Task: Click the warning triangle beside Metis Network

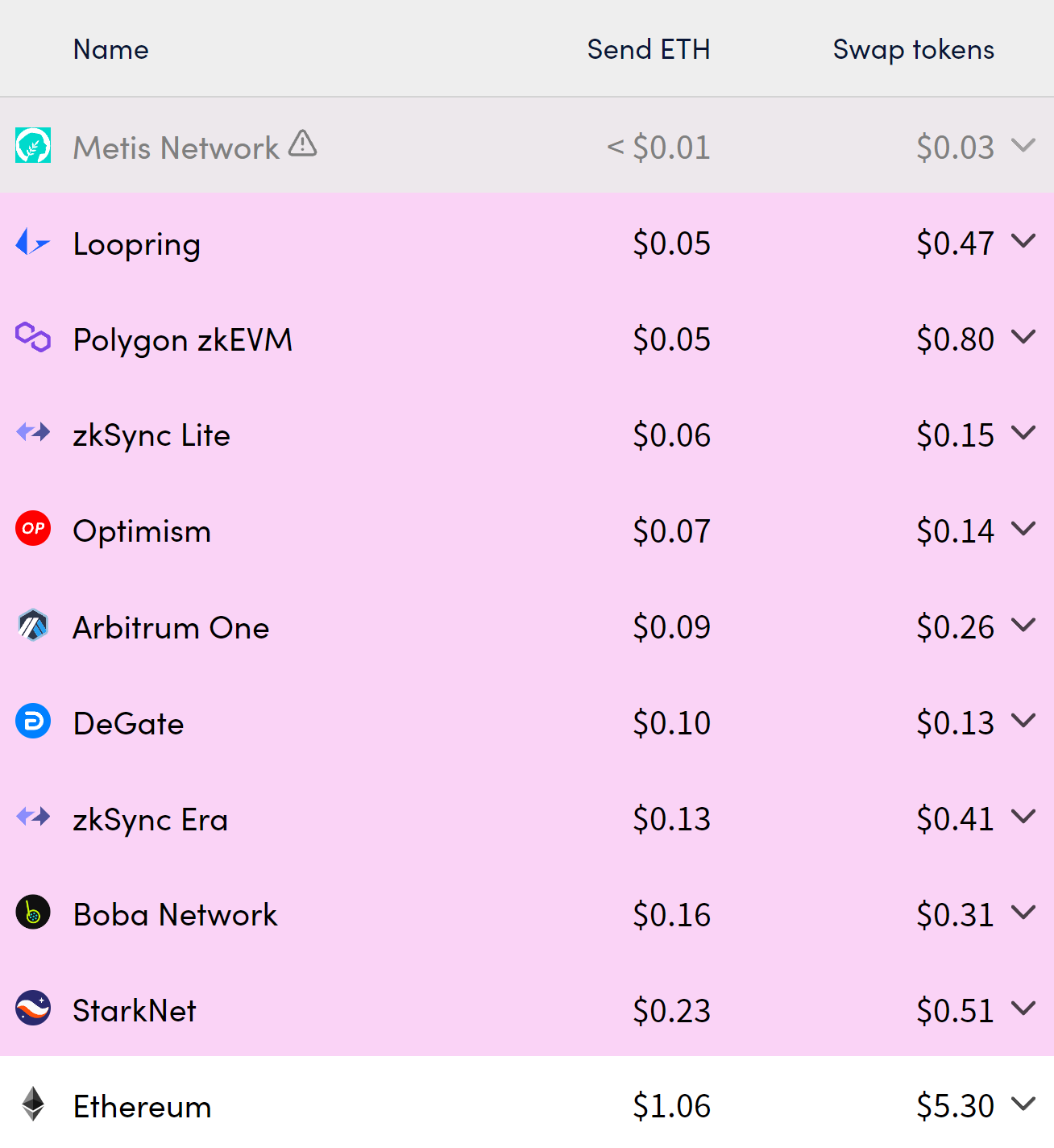Action: 303,143
